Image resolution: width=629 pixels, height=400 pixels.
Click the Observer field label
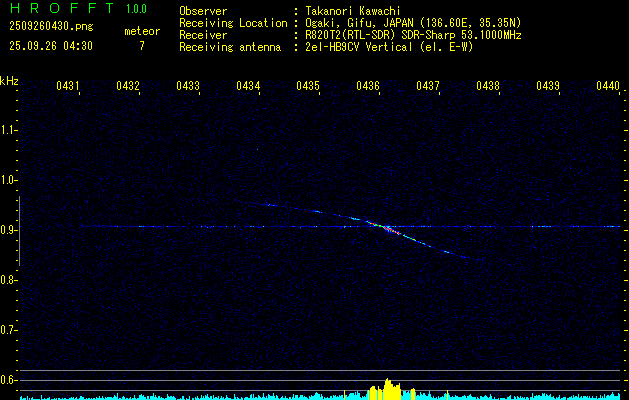(x=203, y=11)
